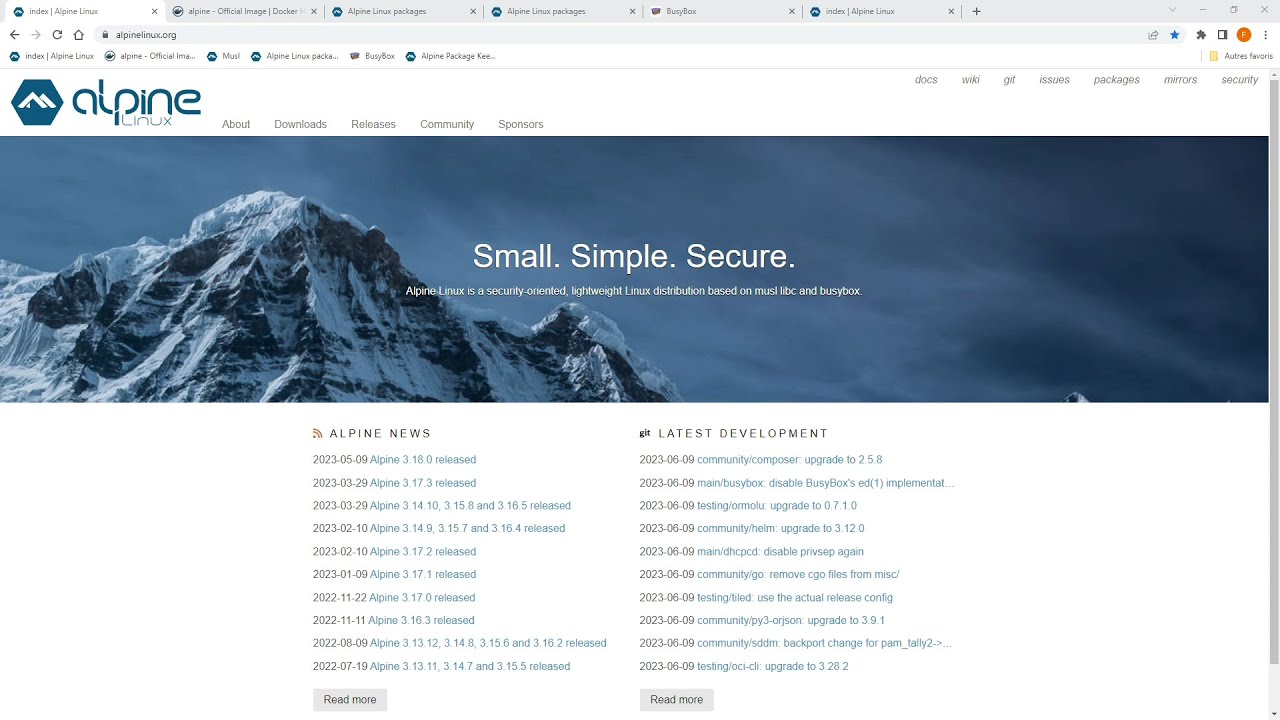1280x720 pixels.
Task: Close the BusyBox tab
Action: point(792,11)
